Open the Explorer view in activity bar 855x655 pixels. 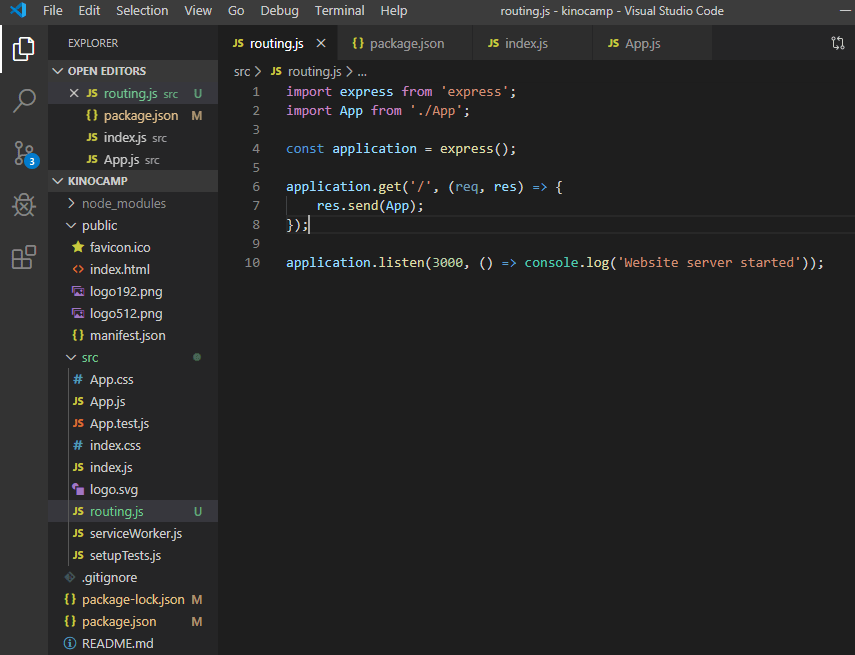coord(23,48)
